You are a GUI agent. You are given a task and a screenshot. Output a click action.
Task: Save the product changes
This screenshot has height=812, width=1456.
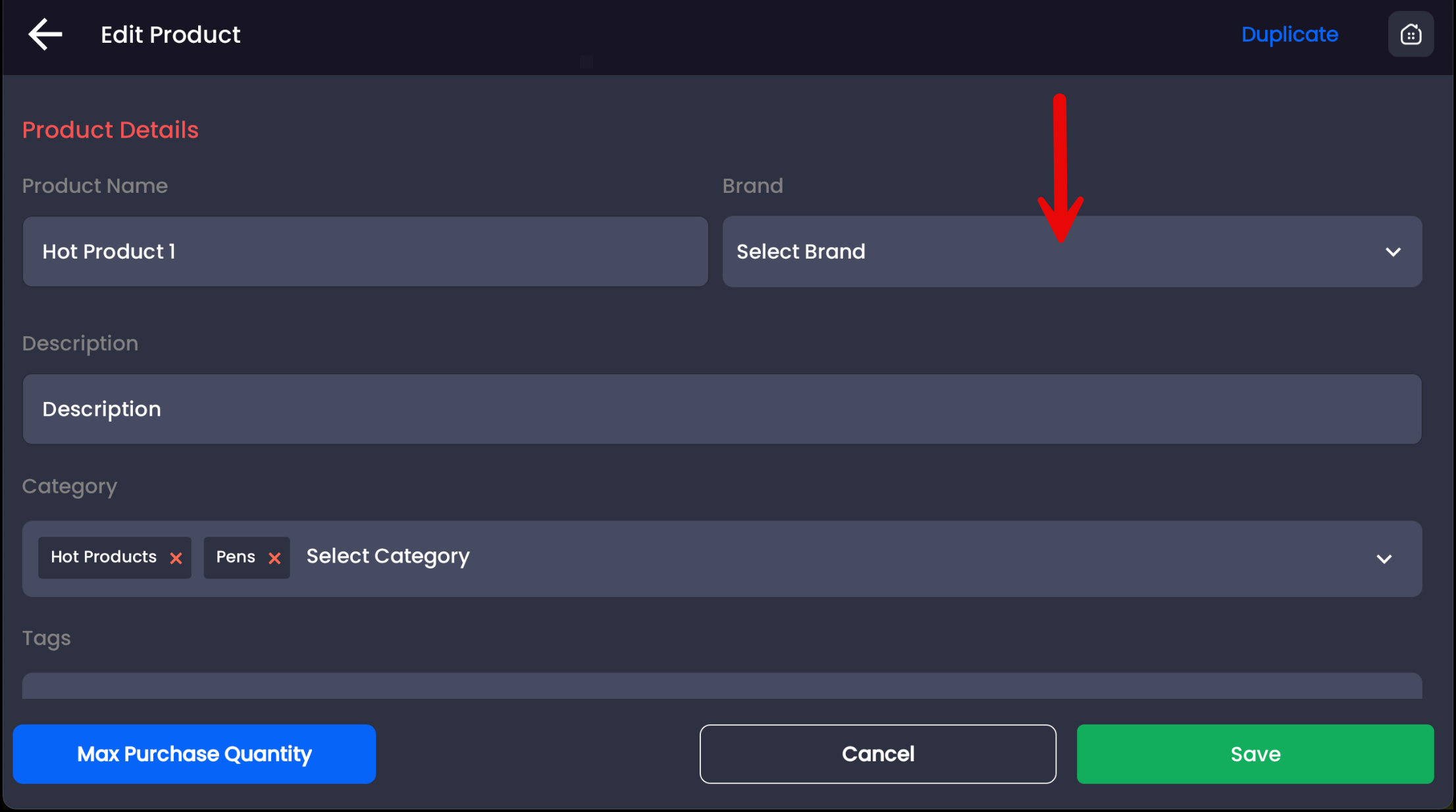(x=1255, y=754)
